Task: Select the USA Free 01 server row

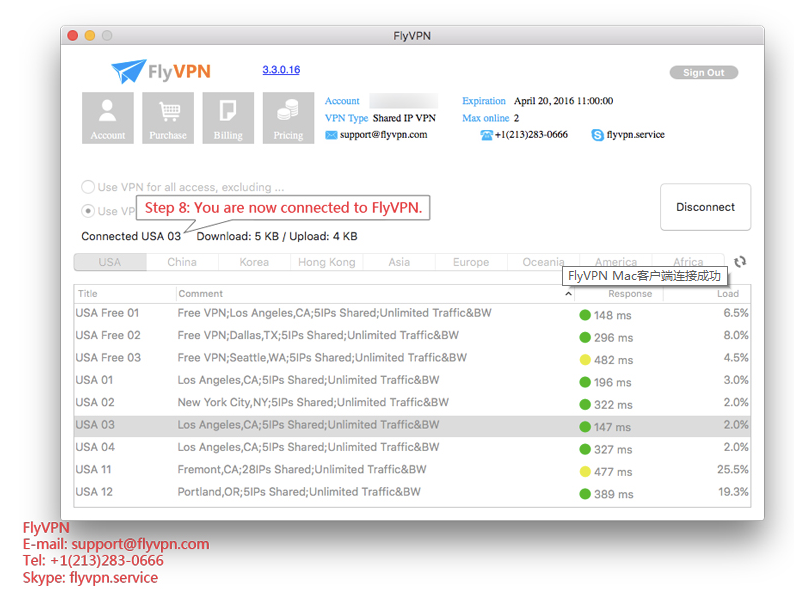Action: (412, 313)
